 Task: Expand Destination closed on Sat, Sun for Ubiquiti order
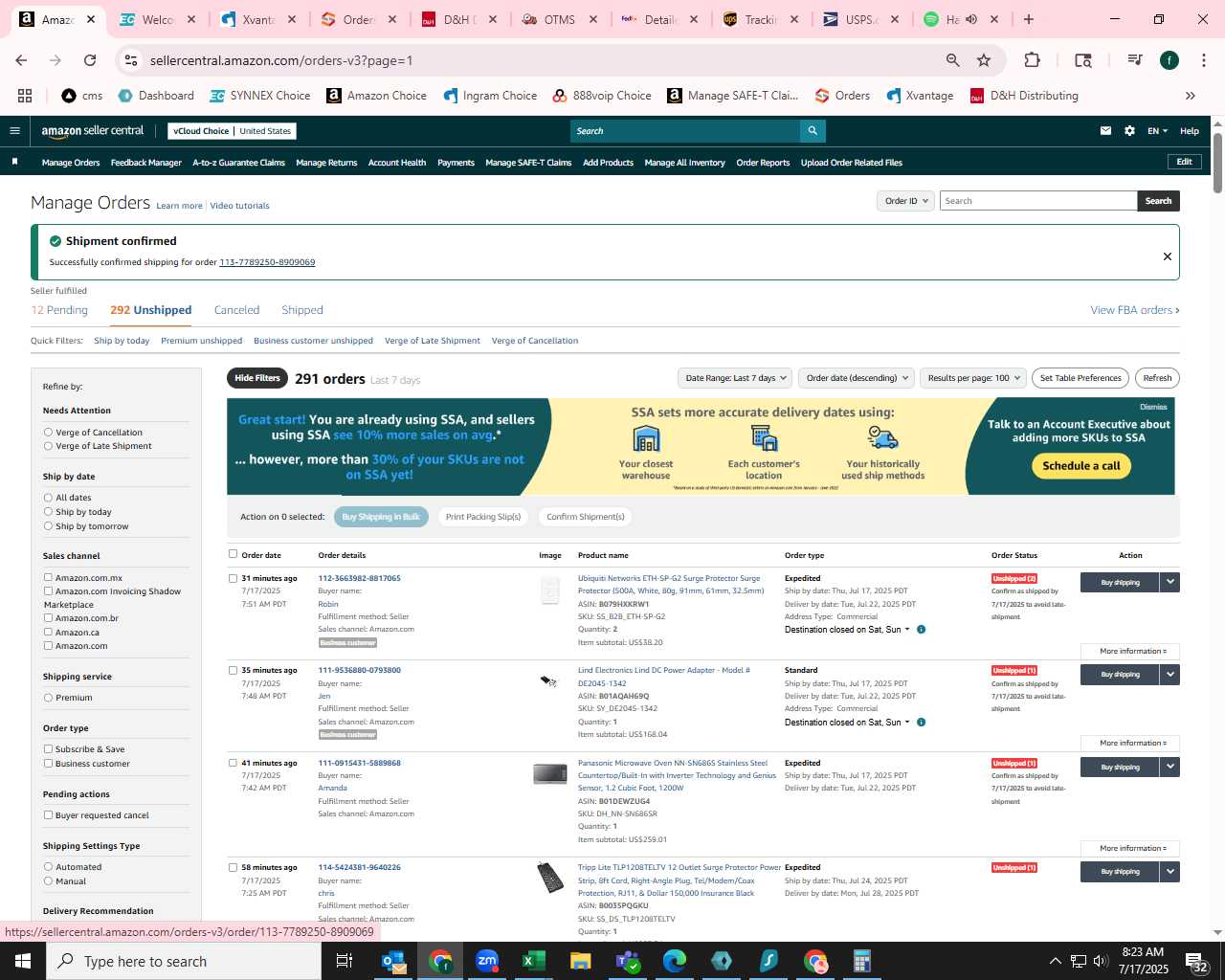pos(847,630)
